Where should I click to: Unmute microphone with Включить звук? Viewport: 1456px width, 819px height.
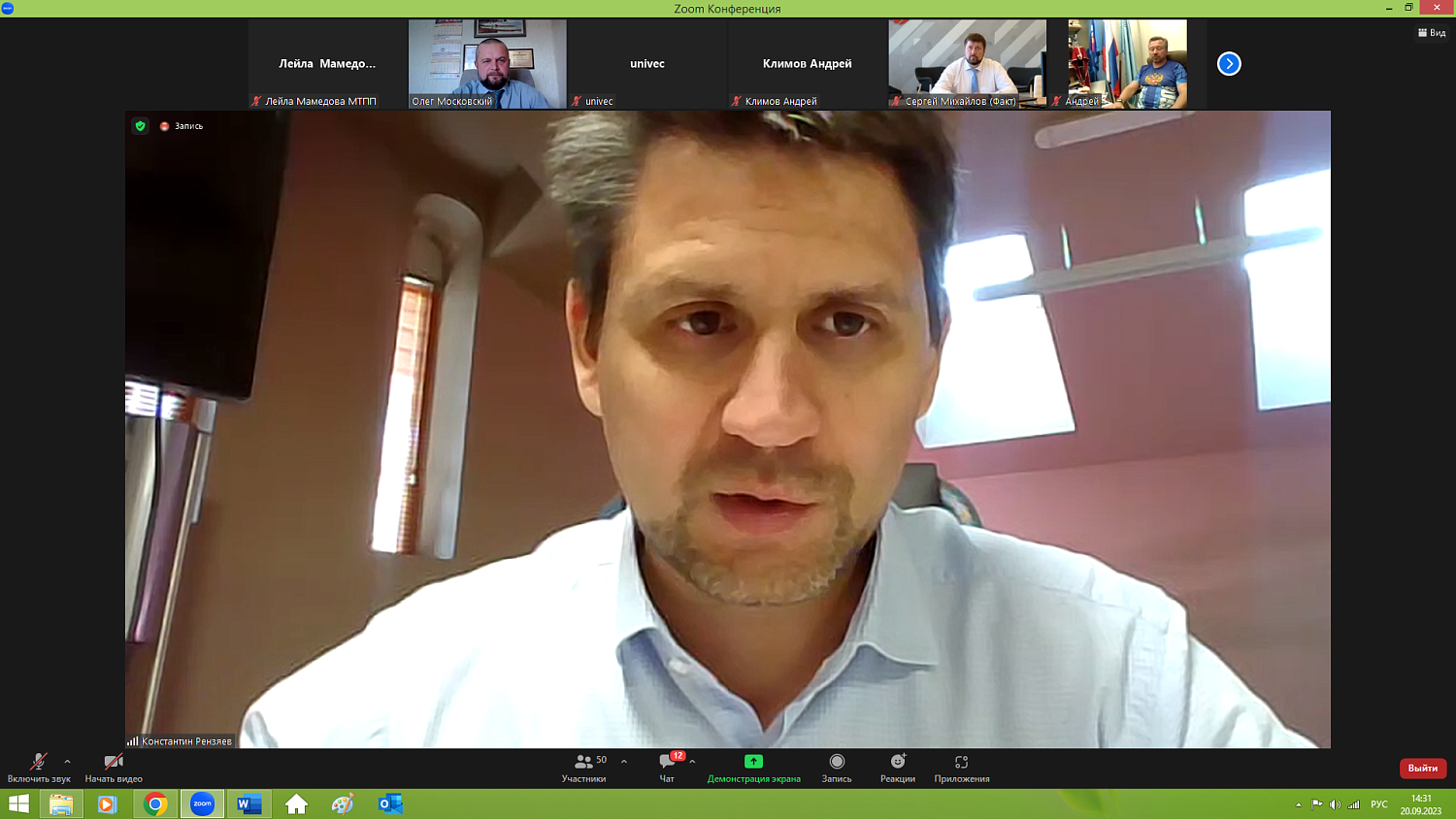point(39,763)
